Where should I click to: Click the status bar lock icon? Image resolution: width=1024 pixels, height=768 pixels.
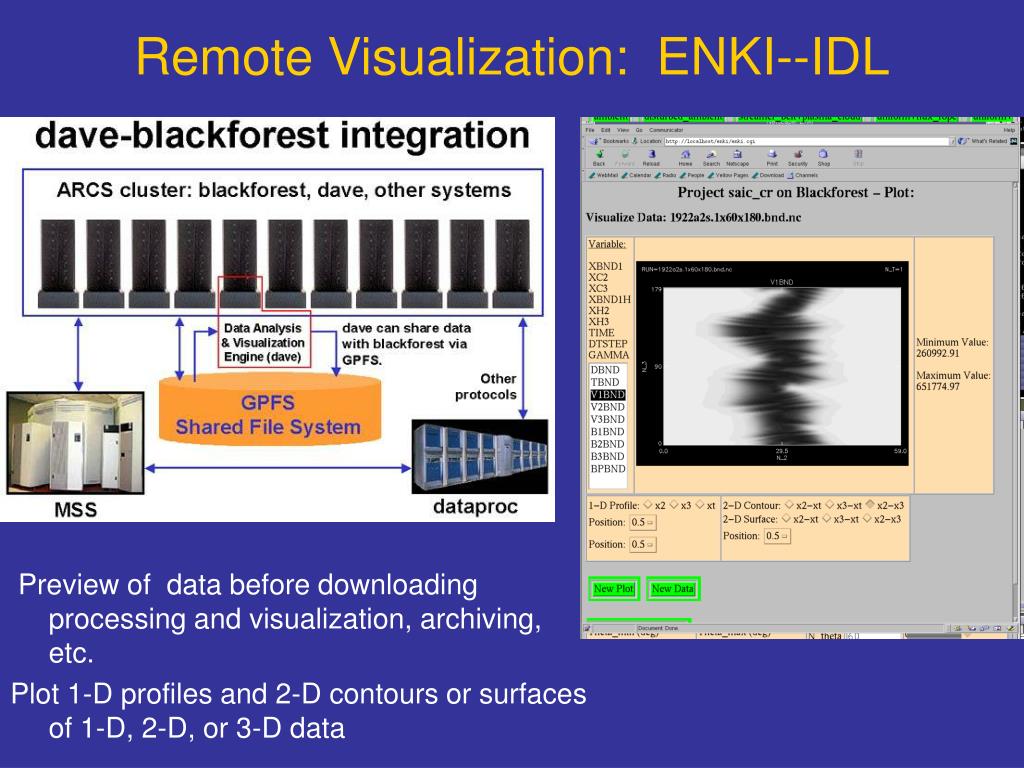point(586,628)
